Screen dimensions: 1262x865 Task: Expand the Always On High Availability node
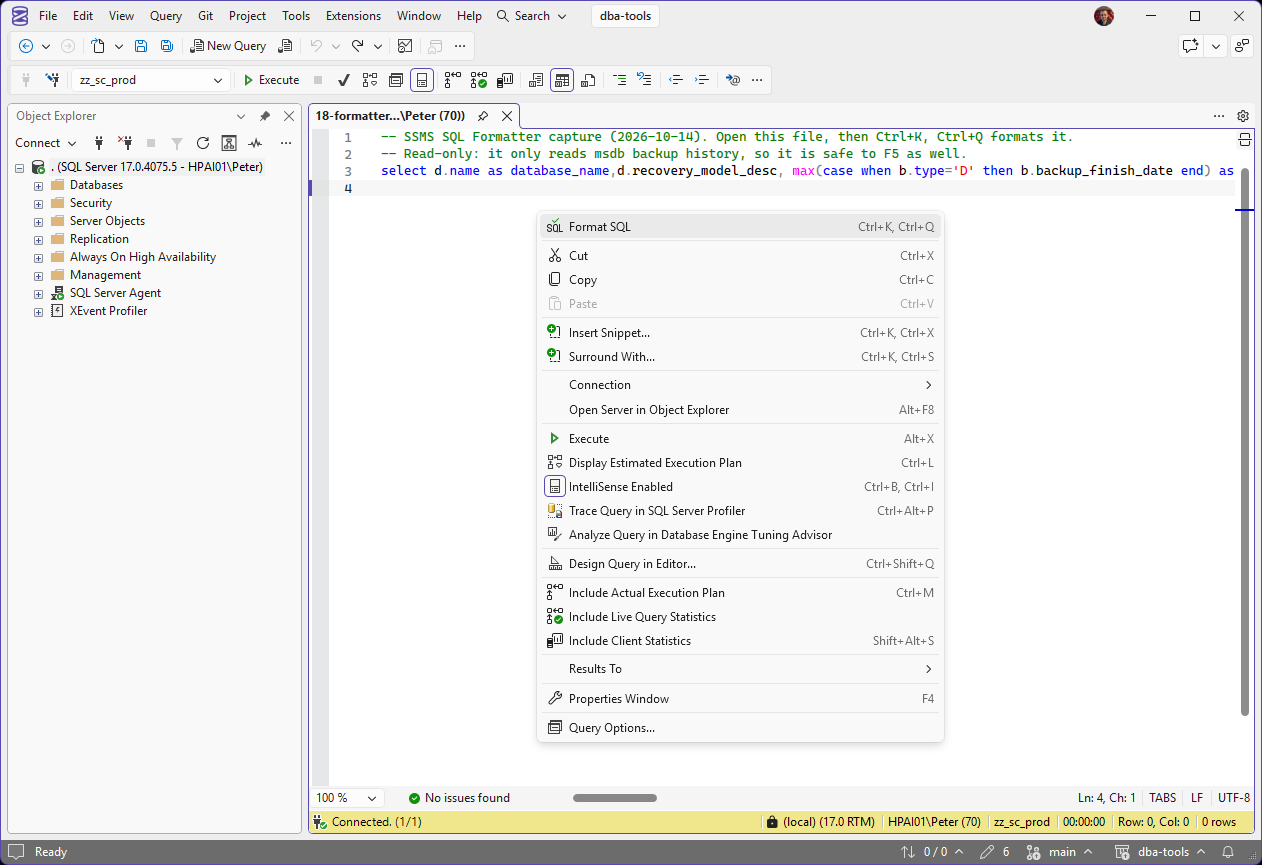pos(39,257)
